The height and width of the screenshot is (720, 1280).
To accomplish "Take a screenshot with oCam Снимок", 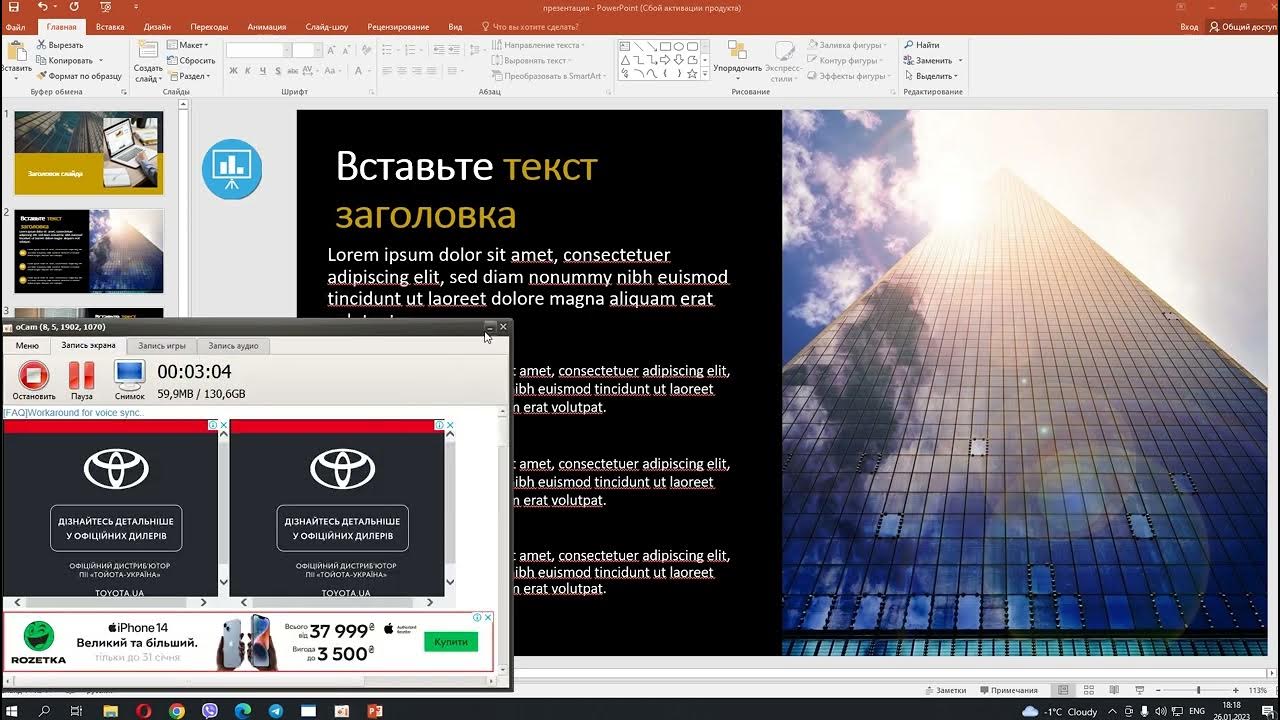I will pyautogui.click(x=129, y=380).
